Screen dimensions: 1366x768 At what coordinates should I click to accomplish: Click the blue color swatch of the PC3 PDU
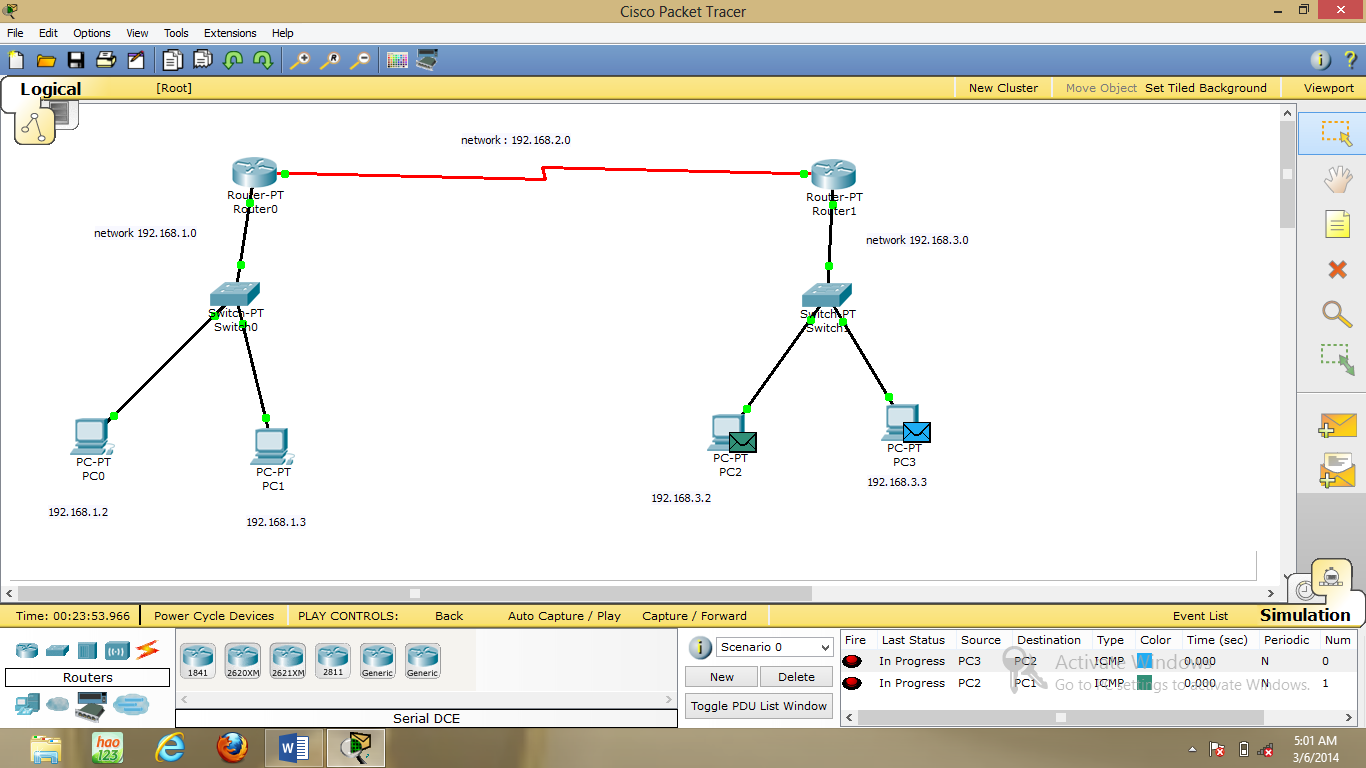pyautogui.click(x=1145, y=661)
